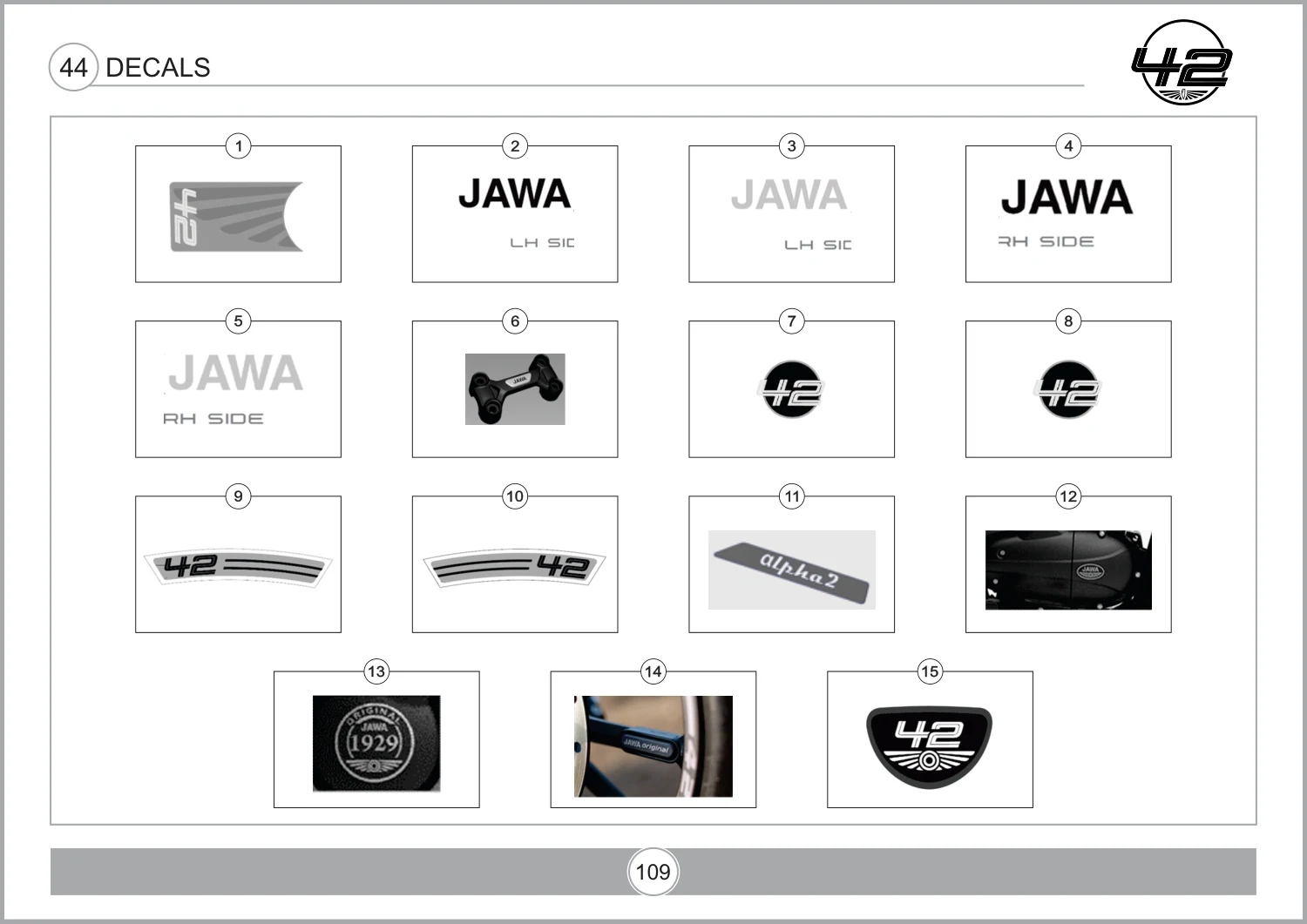Image resolution: width=1307 pixels, height=924 pixels.
Task: Click the page number 109
Action: point(653,872)
